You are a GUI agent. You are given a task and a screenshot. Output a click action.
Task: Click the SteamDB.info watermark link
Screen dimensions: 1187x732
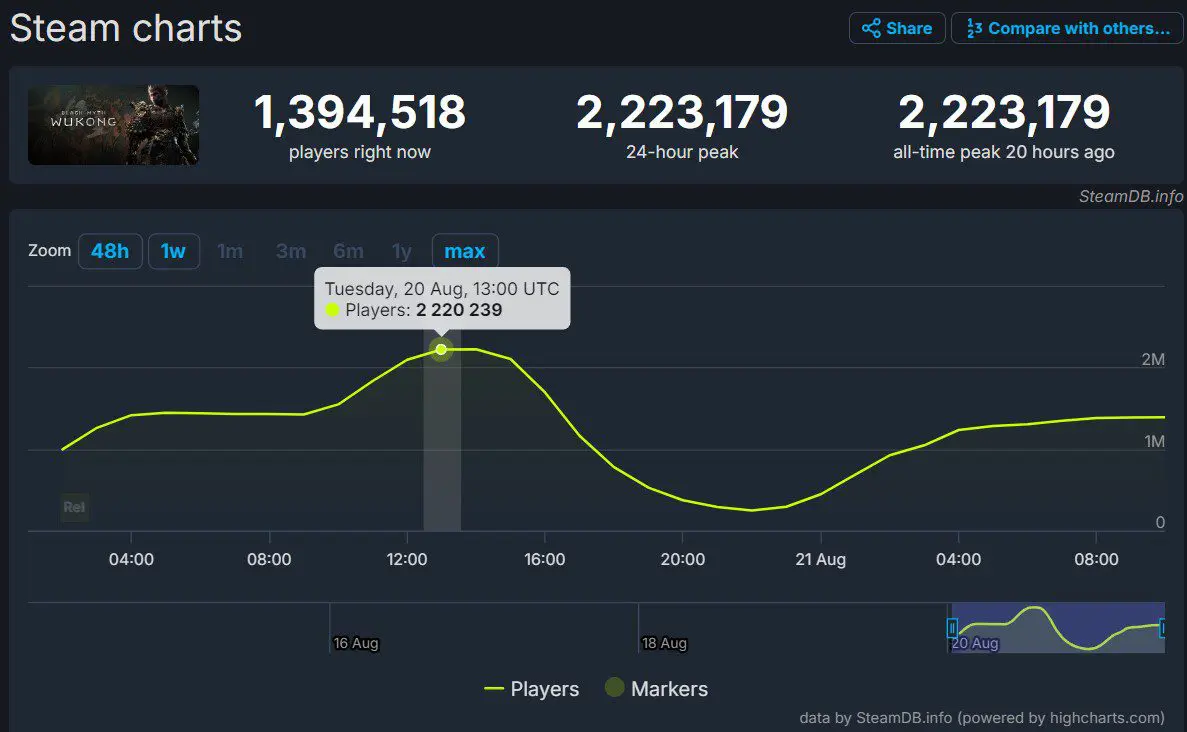1130,197
